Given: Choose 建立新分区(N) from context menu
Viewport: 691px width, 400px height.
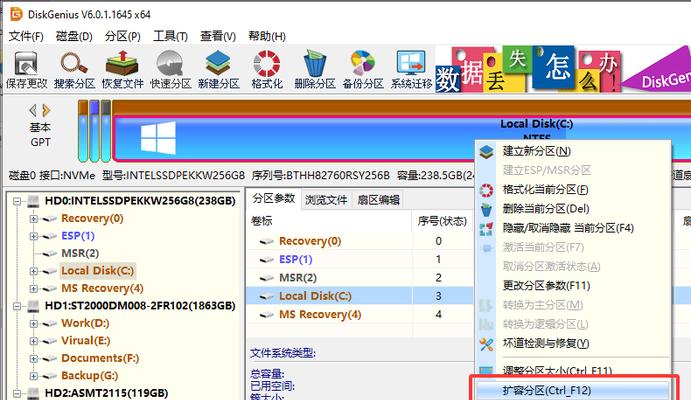Looking at the screenshot, I should 572,151.
